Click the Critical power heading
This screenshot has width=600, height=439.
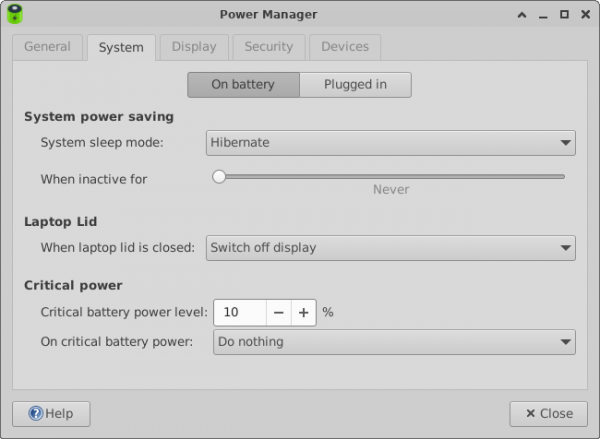(x=73, y=286)
